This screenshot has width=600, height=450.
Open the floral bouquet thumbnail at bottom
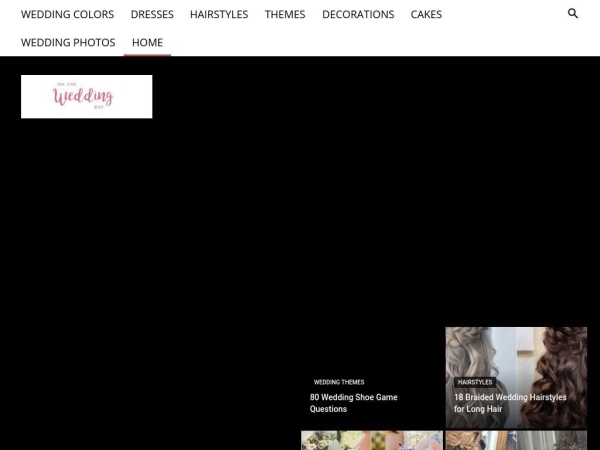[x=372, y=440]
